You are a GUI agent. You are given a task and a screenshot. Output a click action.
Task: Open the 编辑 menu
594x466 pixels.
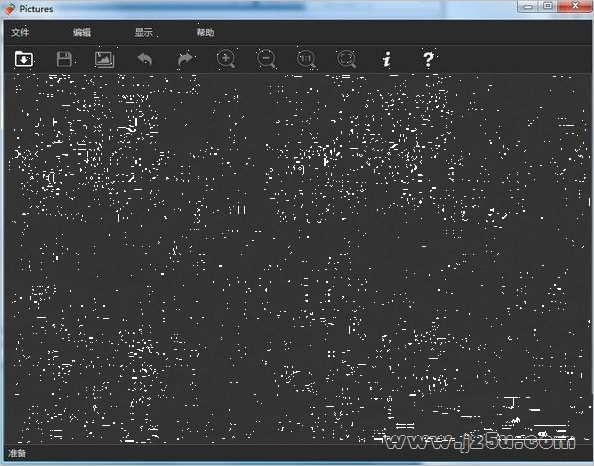tap(82, 32)
